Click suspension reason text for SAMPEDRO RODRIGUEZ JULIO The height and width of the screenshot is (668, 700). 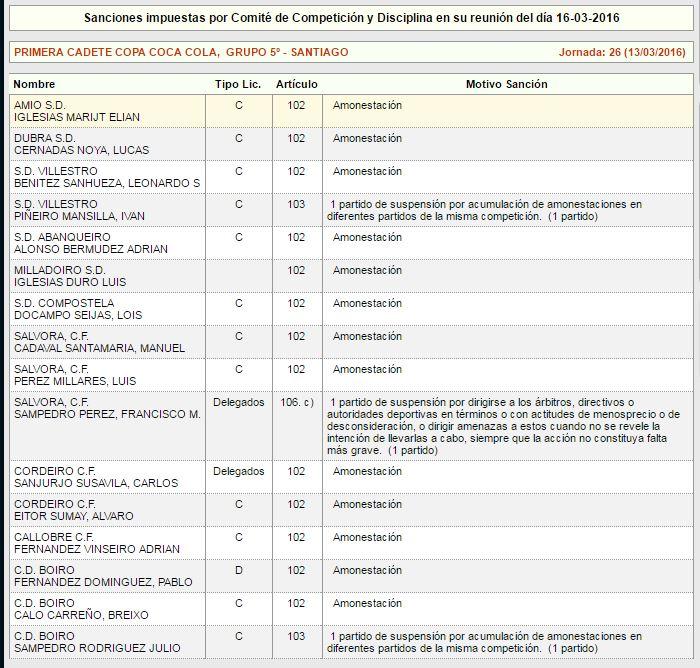[x=485, y=643]
